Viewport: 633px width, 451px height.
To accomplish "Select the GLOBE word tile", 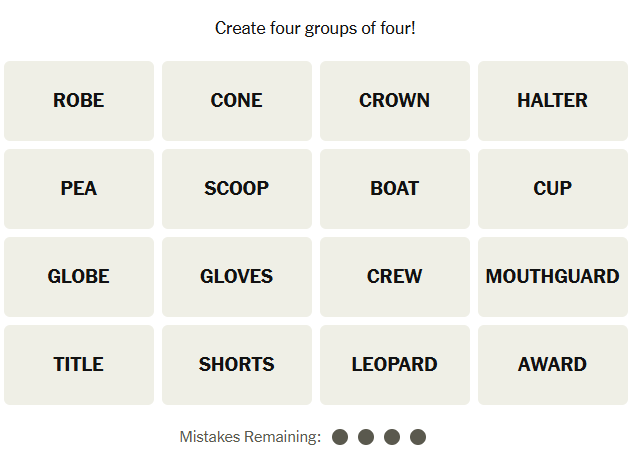I will pos(79,277).
